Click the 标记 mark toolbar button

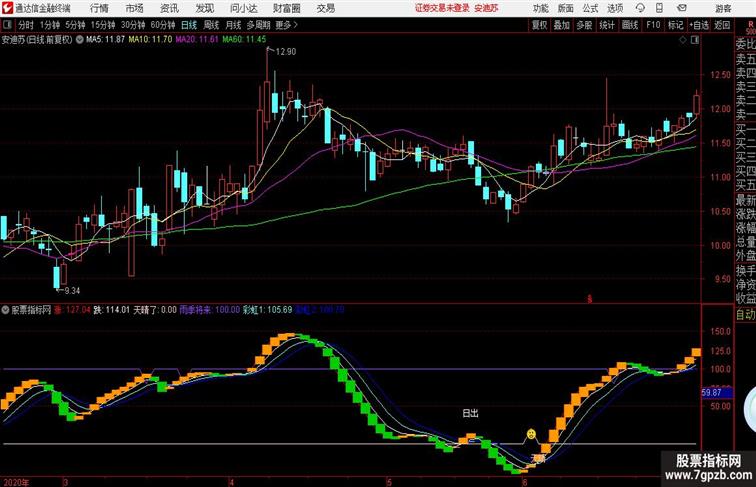pos(675,25)
